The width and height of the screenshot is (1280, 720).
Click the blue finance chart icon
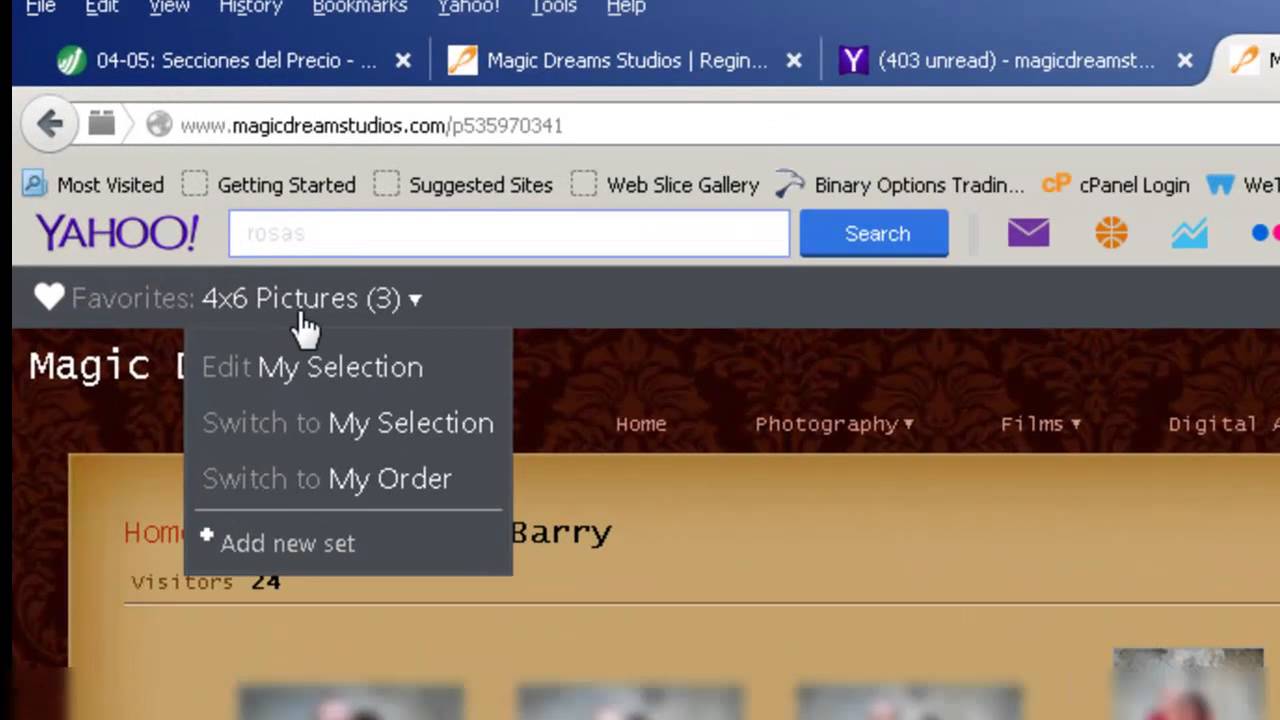tap(1189, 234)
